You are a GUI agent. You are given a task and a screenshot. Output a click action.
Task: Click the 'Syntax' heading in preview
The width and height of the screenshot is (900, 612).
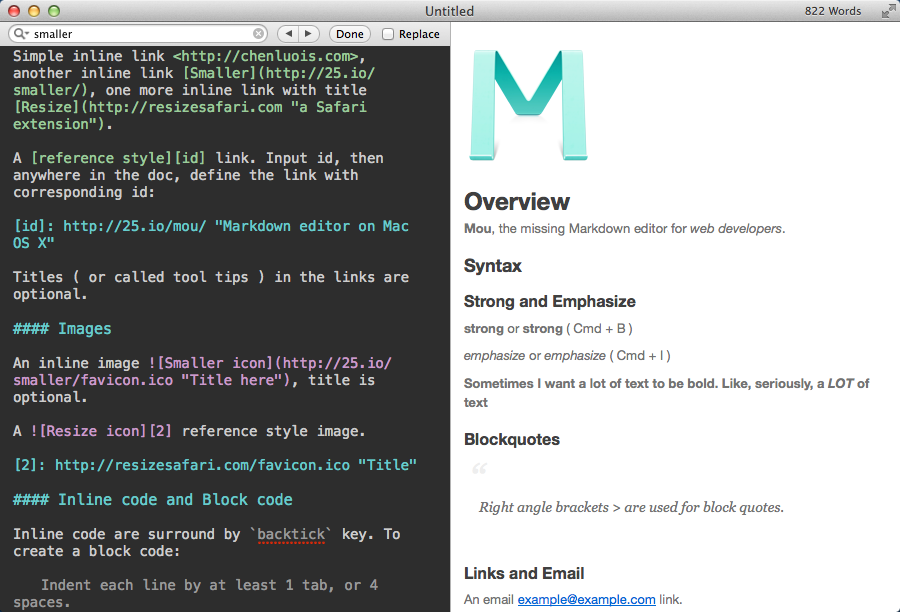tap(492, 266)
